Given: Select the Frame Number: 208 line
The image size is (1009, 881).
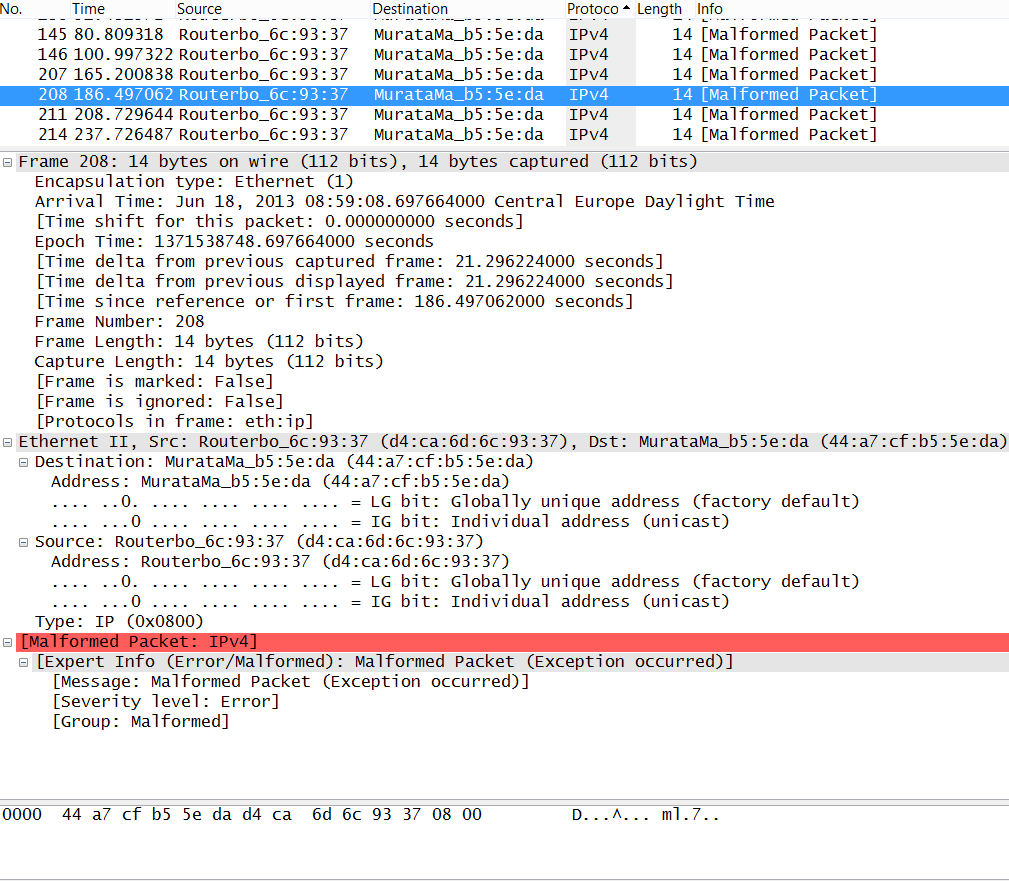Looking at the screenshot, I should coord(119,321).
